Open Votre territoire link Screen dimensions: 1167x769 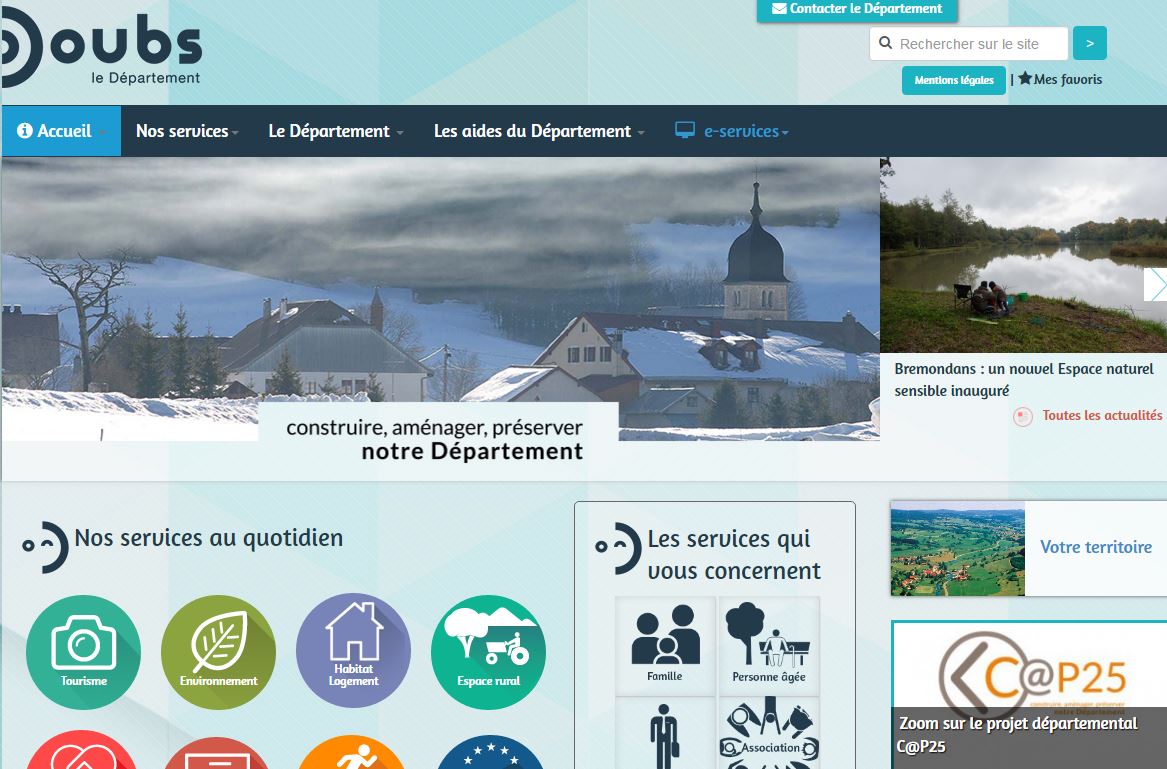point(1096,547)
